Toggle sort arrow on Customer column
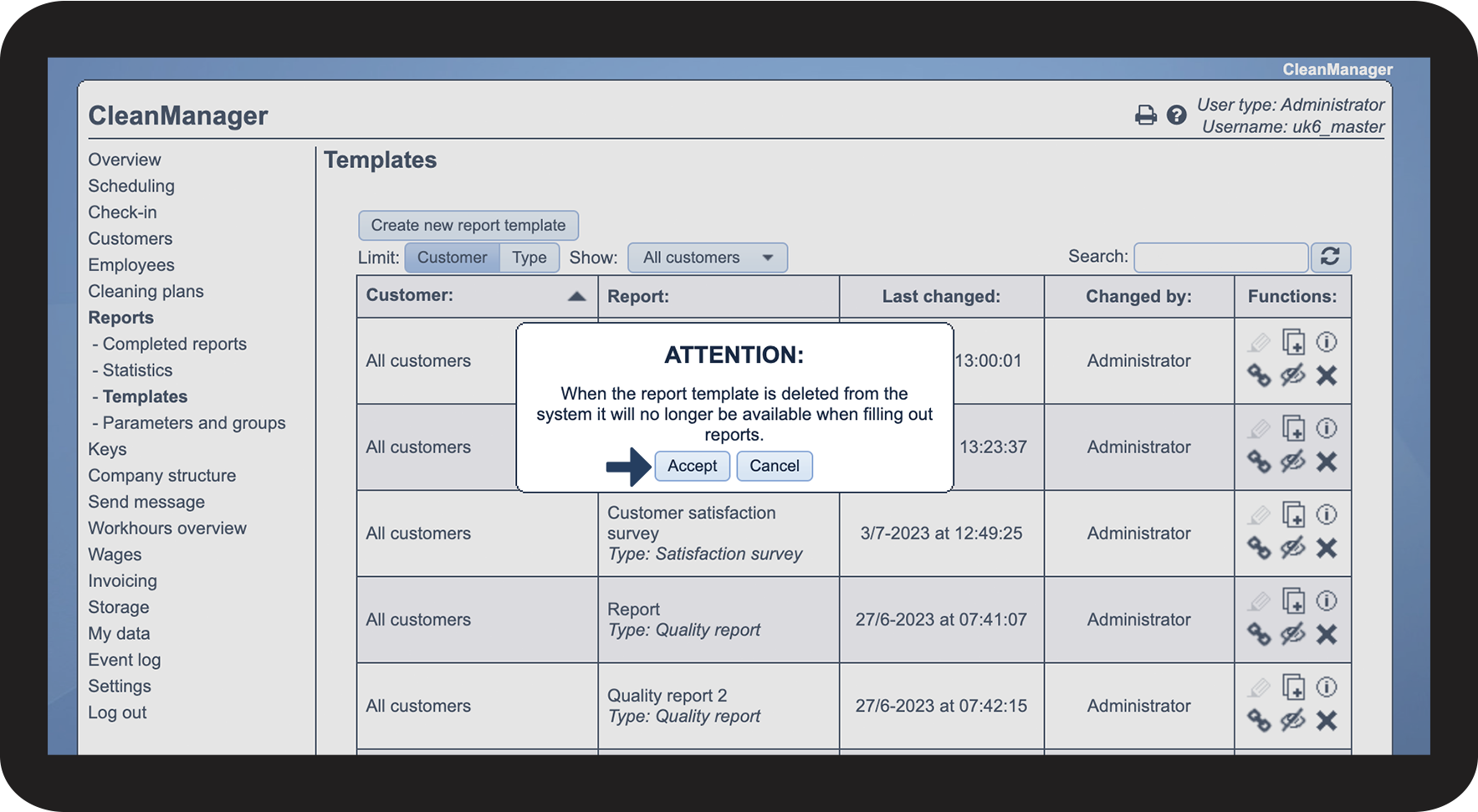 point(576,296)
